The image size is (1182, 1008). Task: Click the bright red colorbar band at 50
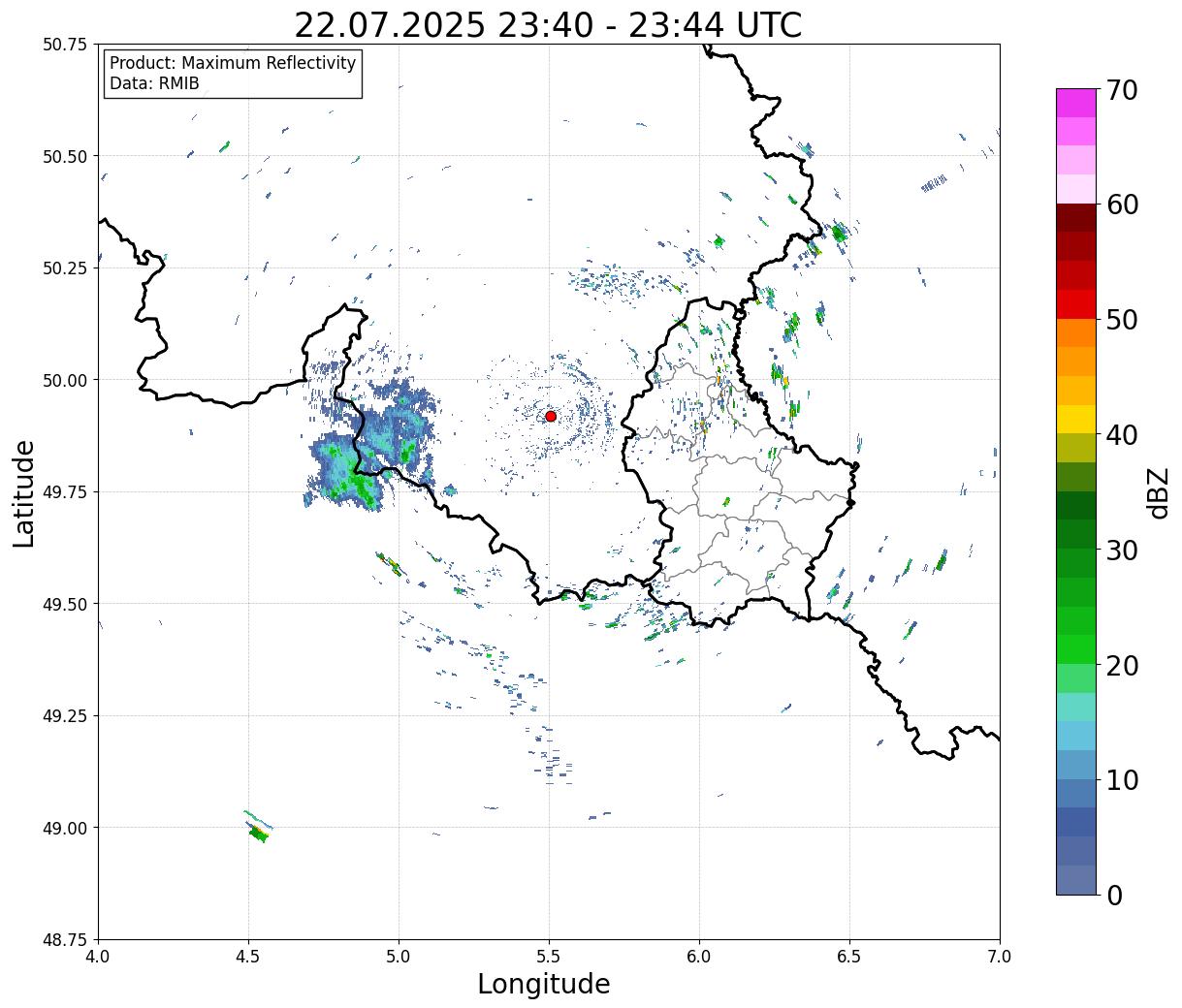(1076, 304)
